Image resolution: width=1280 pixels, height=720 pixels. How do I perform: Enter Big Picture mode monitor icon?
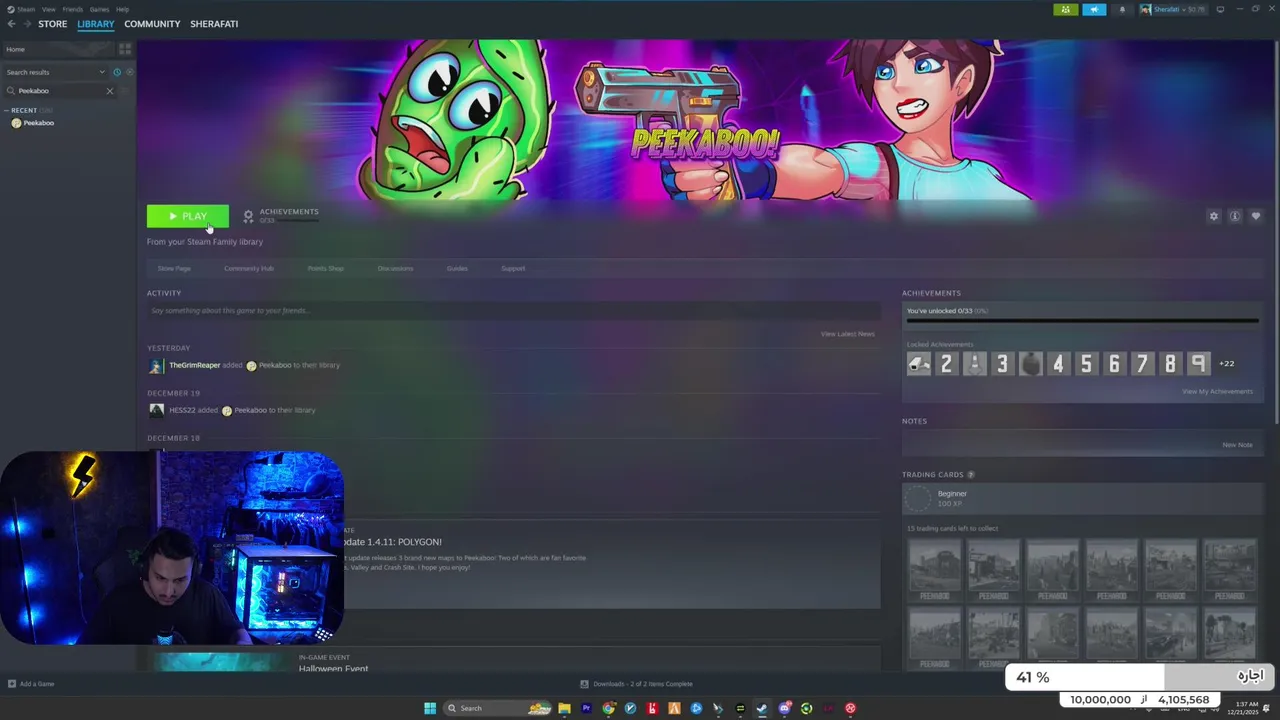pos(1220,10)
